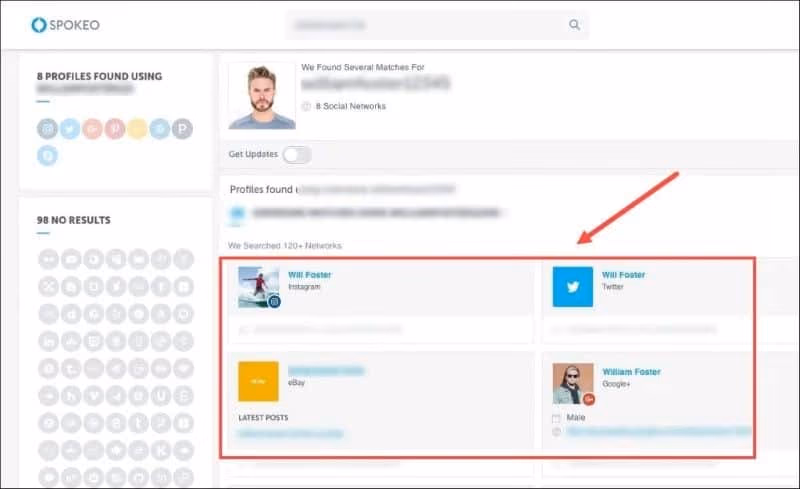Open Will Foster's Instagram profile link
This screenshot has width=800, height=489.
(x=311, y=275)
